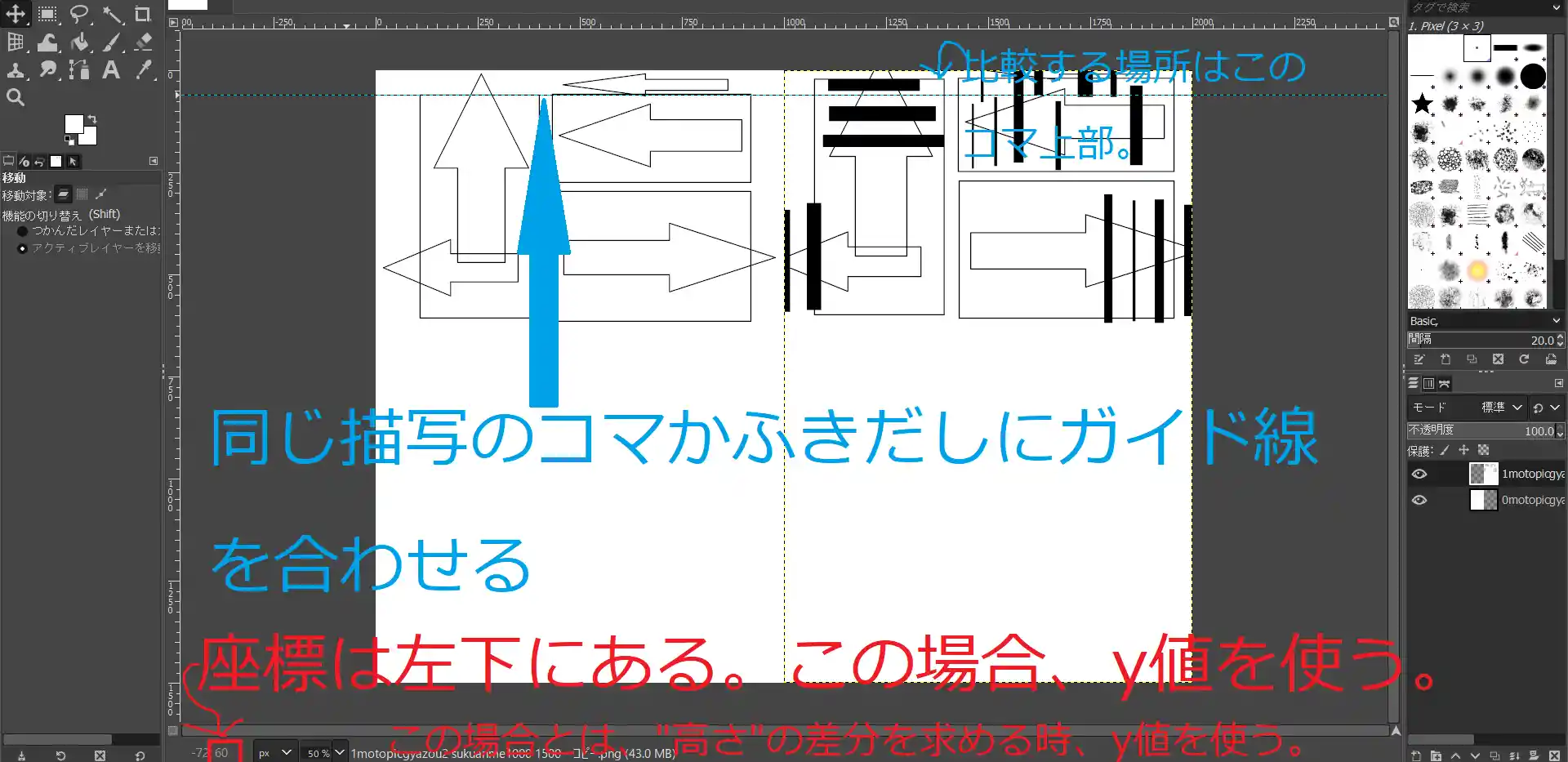Activate the Zoom magnifier tool
The image size is (1568, 762).
[x=16, y=98]
